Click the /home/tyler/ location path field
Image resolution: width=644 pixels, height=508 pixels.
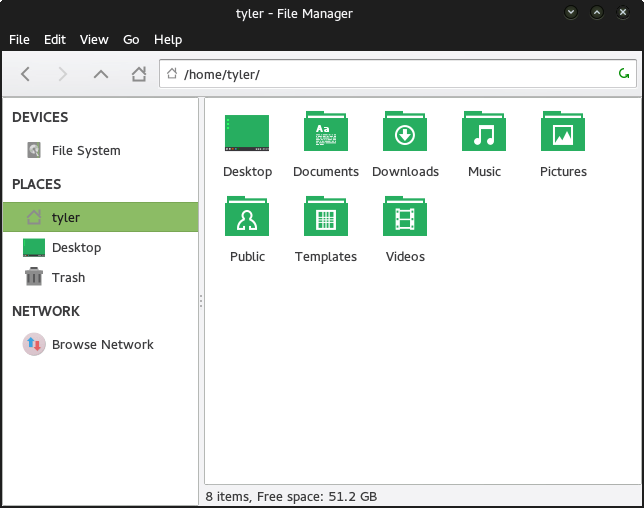398,74
